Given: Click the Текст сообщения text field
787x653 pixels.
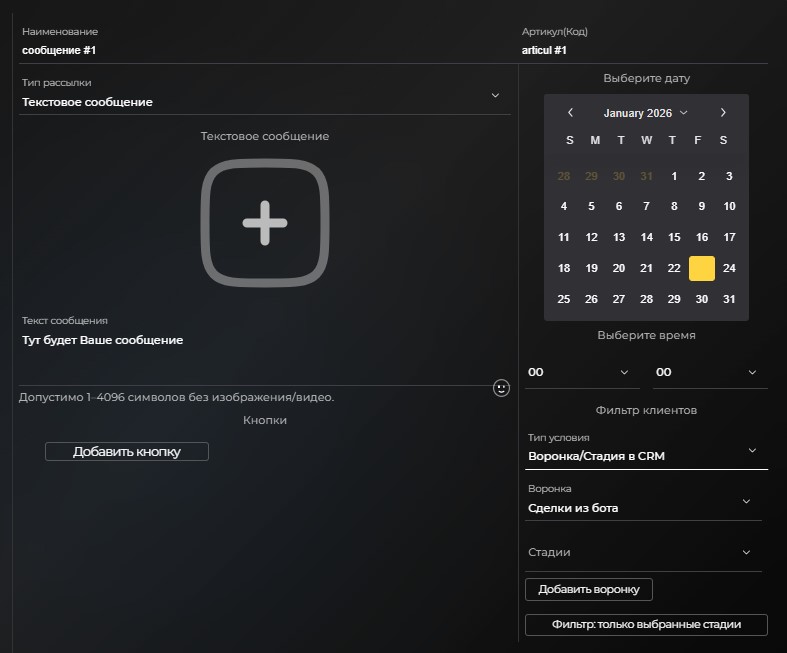Looking at the screenshot, I should tap(255, 341).
